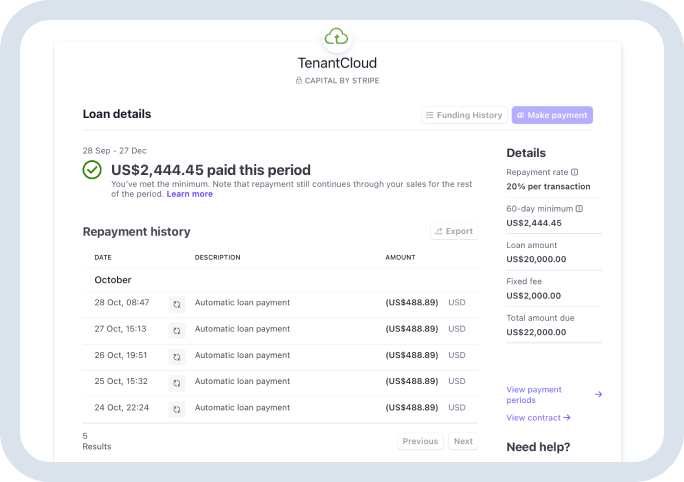Click recurring icon for 26 Oct payment
This screenshot has height=482, width=684.
(177, 356)
